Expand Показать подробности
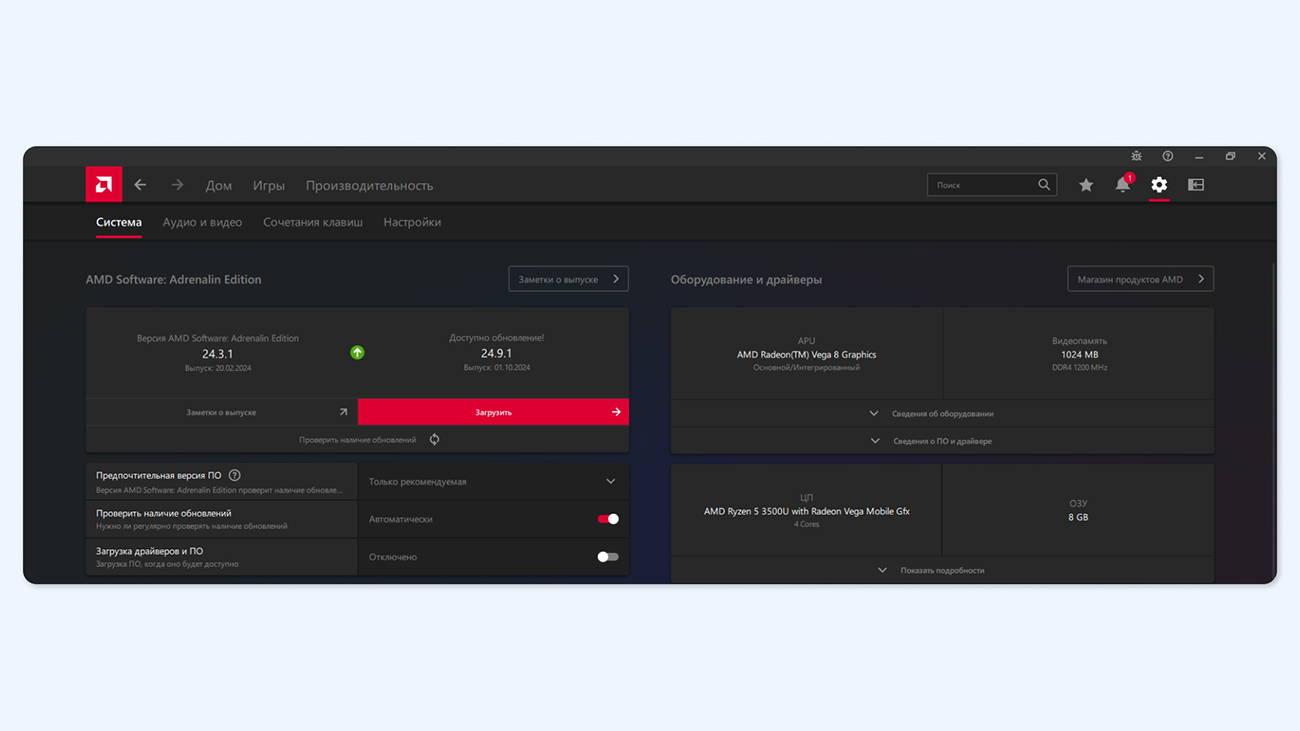The width and height of the screenshot is (1300, 731). click(x=942, y=570)
